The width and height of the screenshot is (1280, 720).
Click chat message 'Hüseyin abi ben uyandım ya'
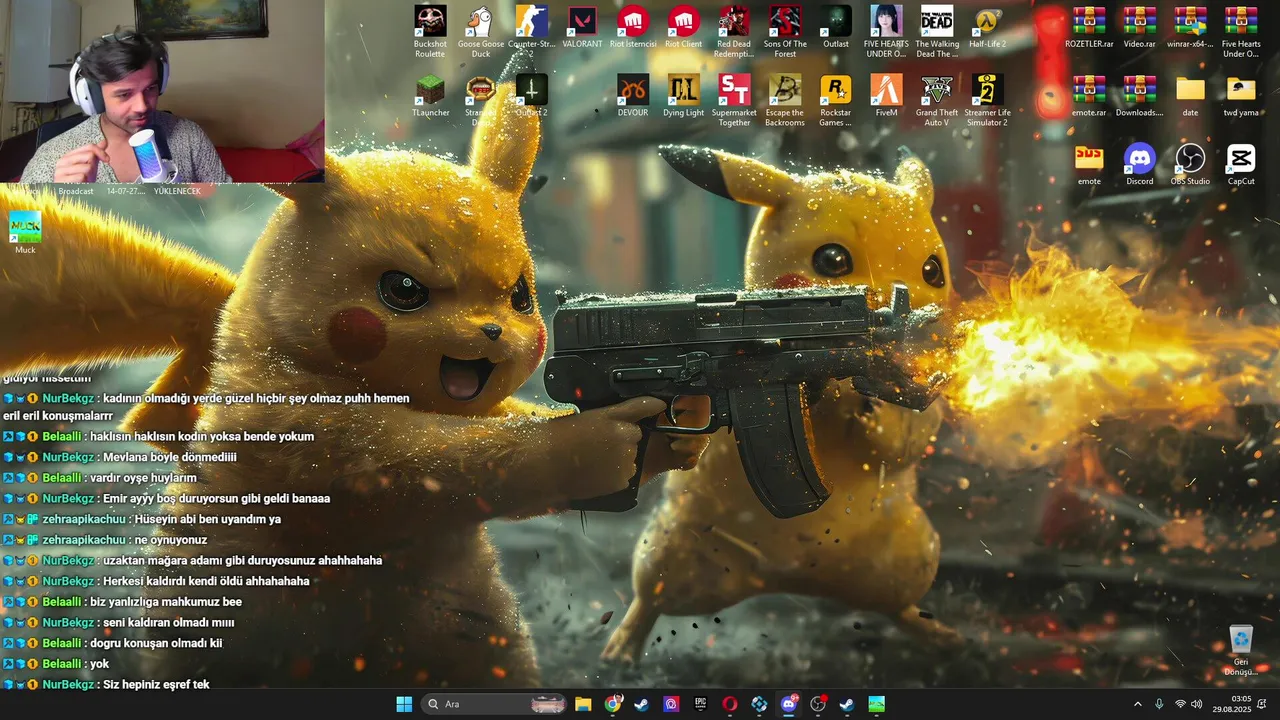(x=207, y=519)
